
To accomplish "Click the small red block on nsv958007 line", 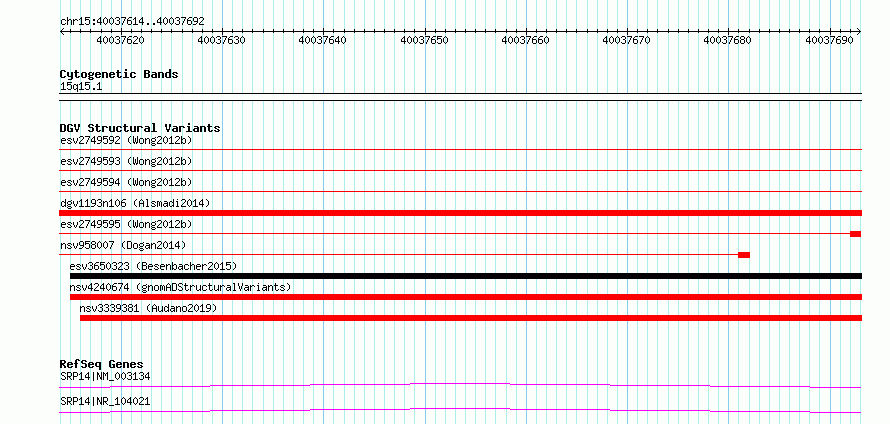I will (x=744, y=255).
